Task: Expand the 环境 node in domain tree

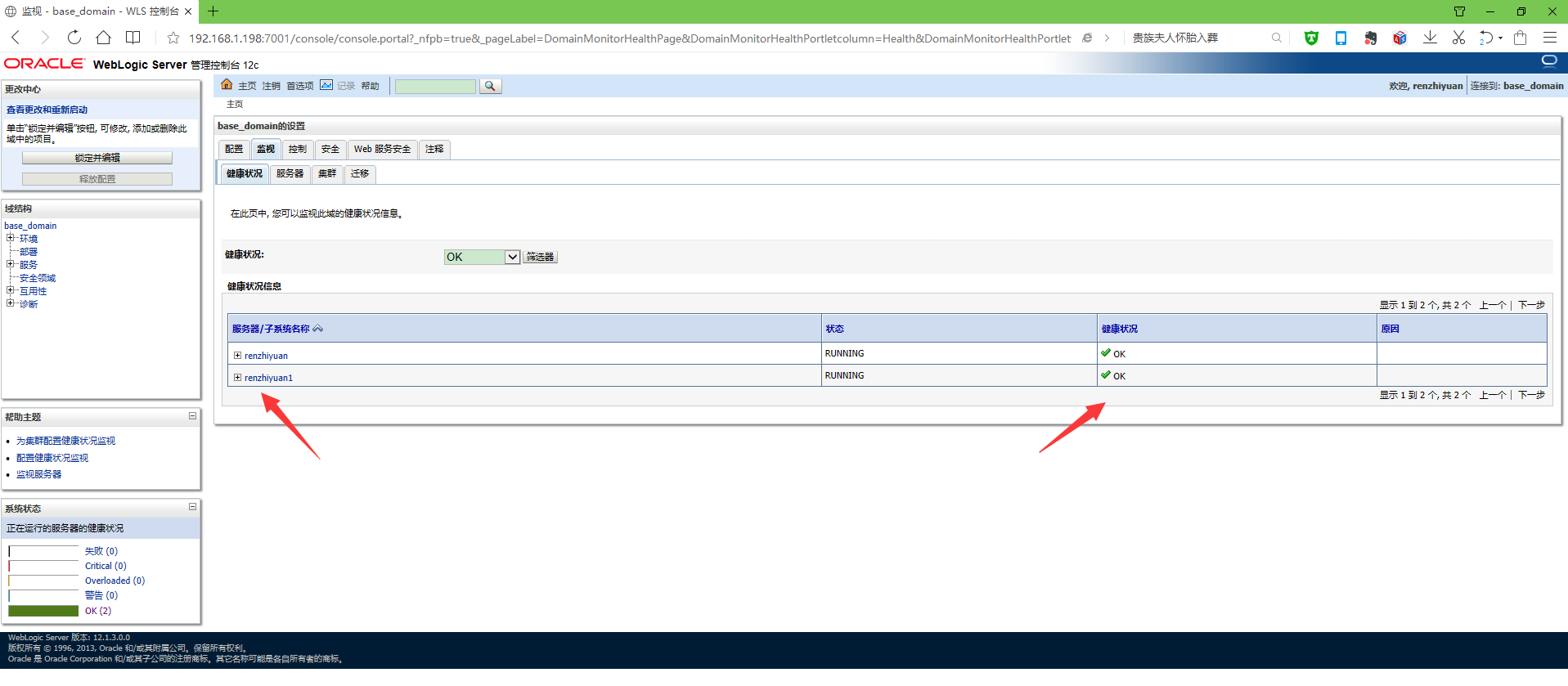Action: 11,238
